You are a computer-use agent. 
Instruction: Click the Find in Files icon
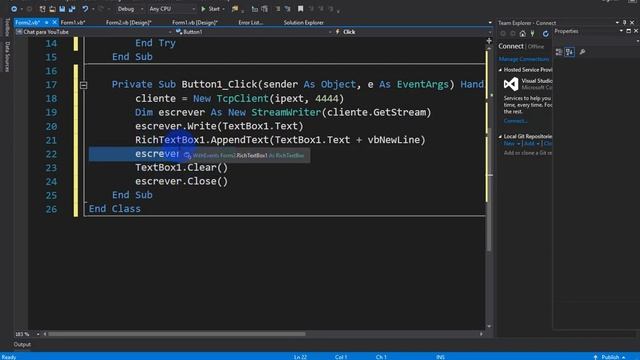click(235, 9)
